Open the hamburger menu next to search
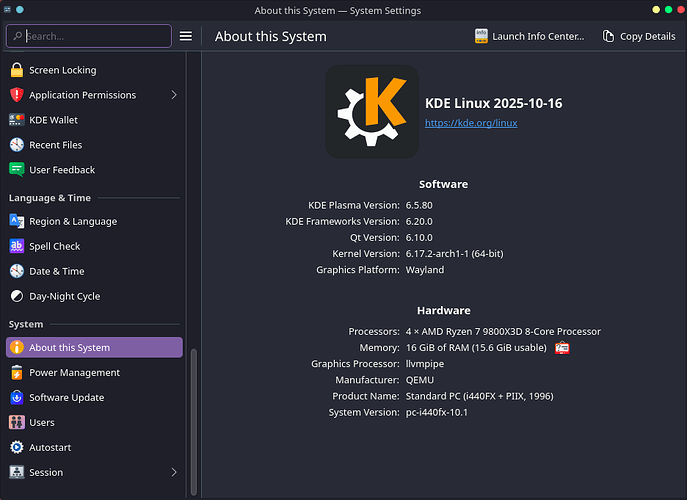 click(185, 36)
